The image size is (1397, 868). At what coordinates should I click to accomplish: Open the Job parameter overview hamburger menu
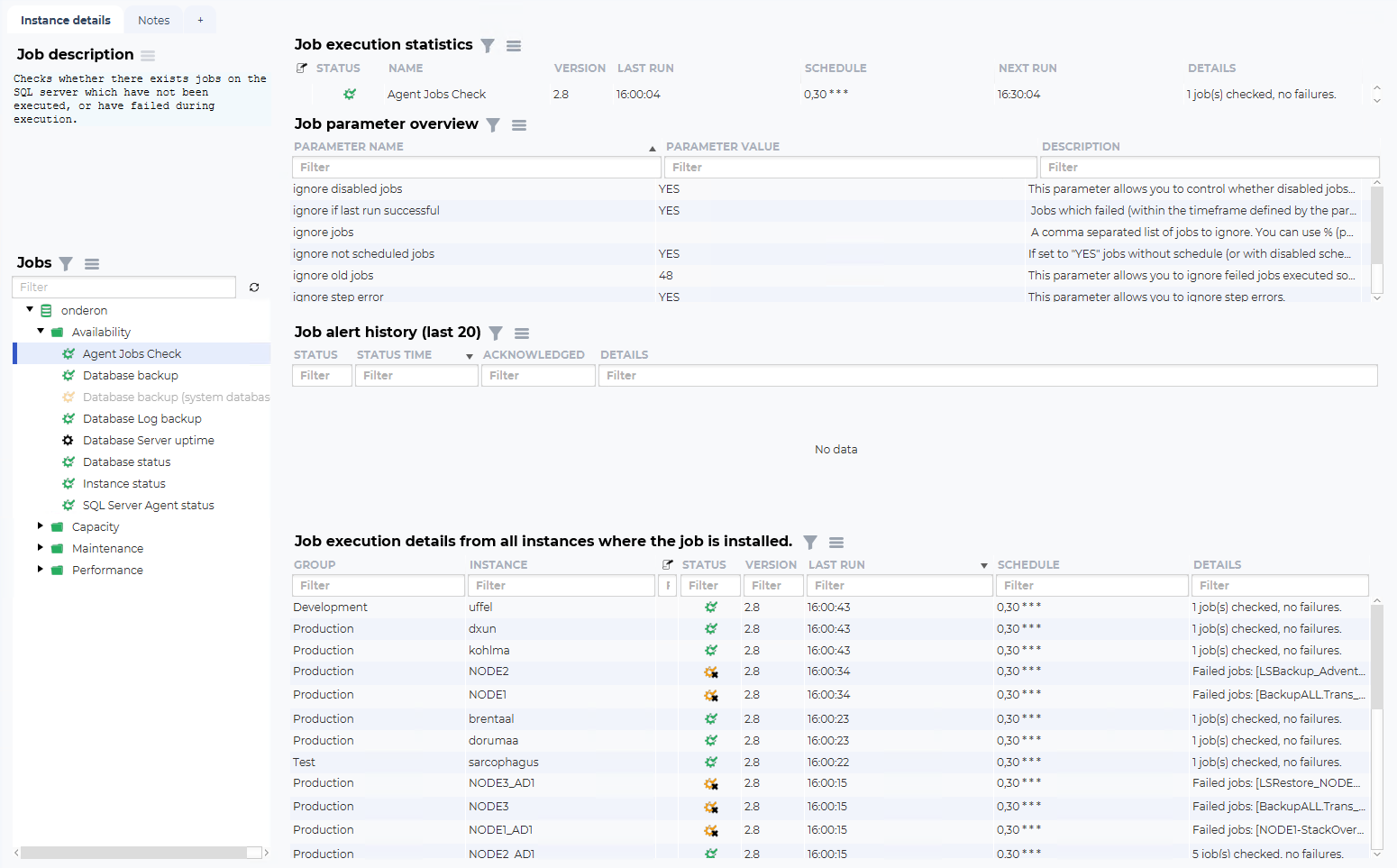(519, 125)
